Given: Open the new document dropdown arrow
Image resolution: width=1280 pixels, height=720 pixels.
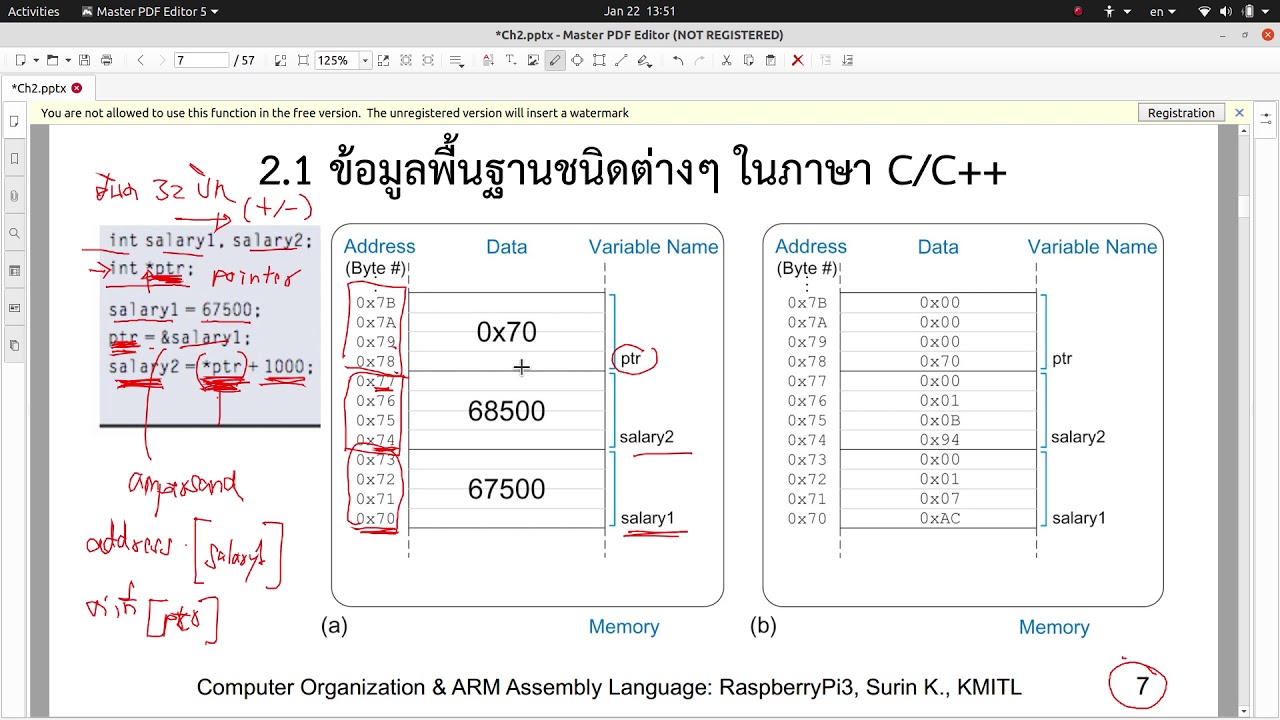Looking at the screenshot, I should [35, 60].
